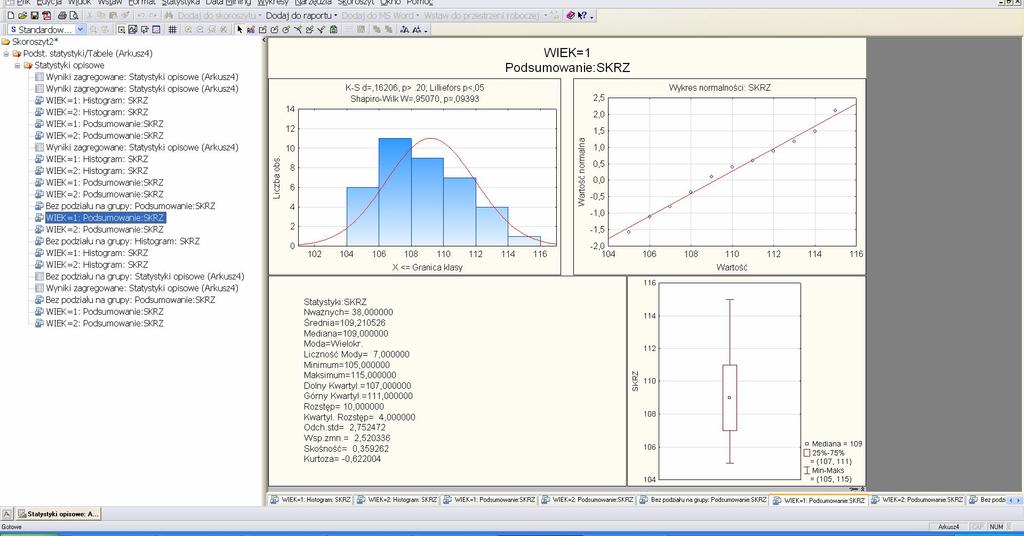Click the 'WIEK=1' graph title text
This screenshot has width=1024, height=536.
pos(567,53)
